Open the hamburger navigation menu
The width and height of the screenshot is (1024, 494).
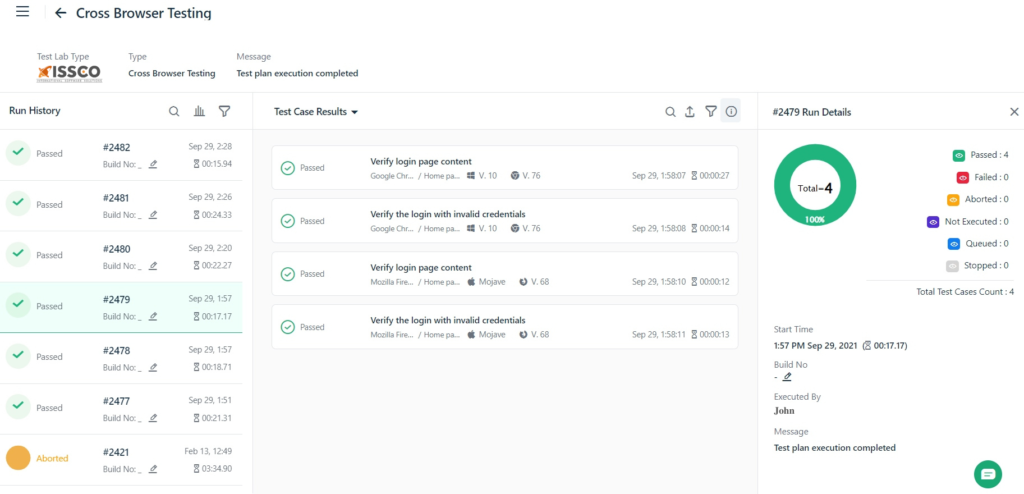point(22,12)
